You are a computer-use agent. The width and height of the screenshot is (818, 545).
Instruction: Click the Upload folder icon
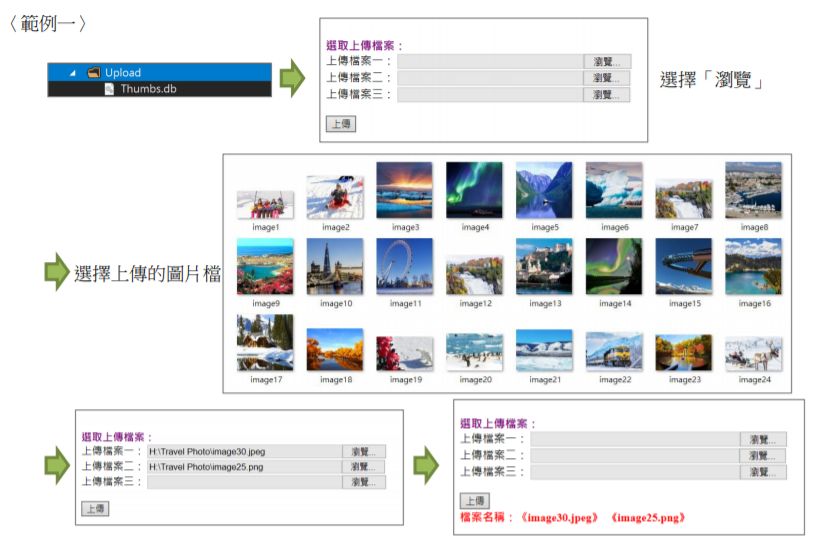93,72
